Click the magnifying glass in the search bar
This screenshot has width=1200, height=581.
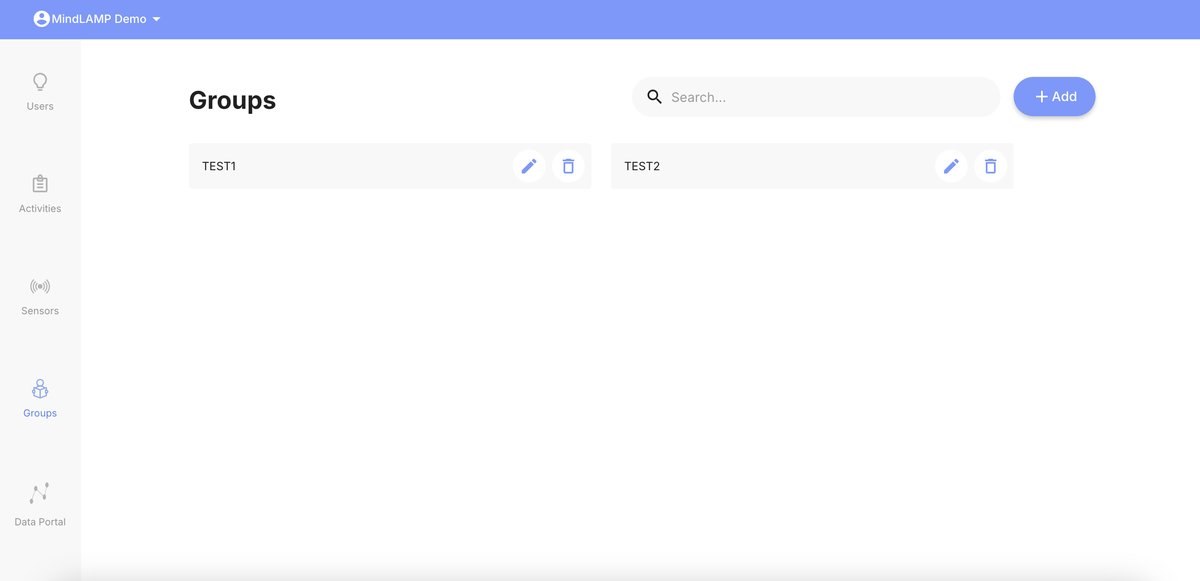point(655,96)
